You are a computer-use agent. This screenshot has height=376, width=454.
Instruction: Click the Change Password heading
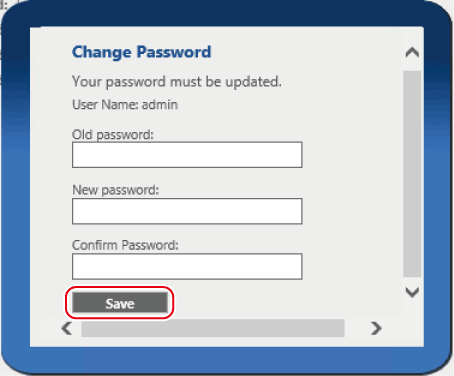coord(142,52)
